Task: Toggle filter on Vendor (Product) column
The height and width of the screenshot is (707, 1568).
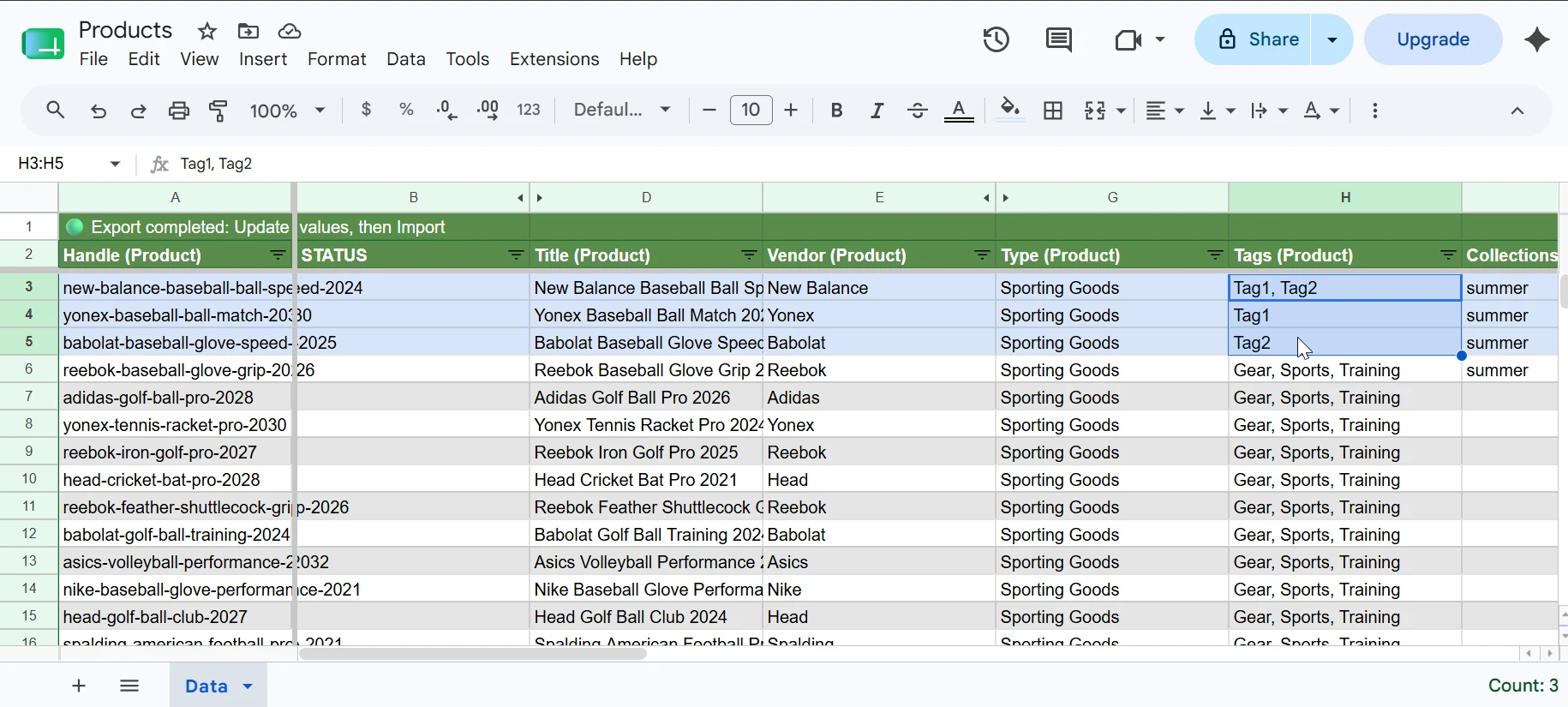Action: pyautogui.click(x=982, y=255)
